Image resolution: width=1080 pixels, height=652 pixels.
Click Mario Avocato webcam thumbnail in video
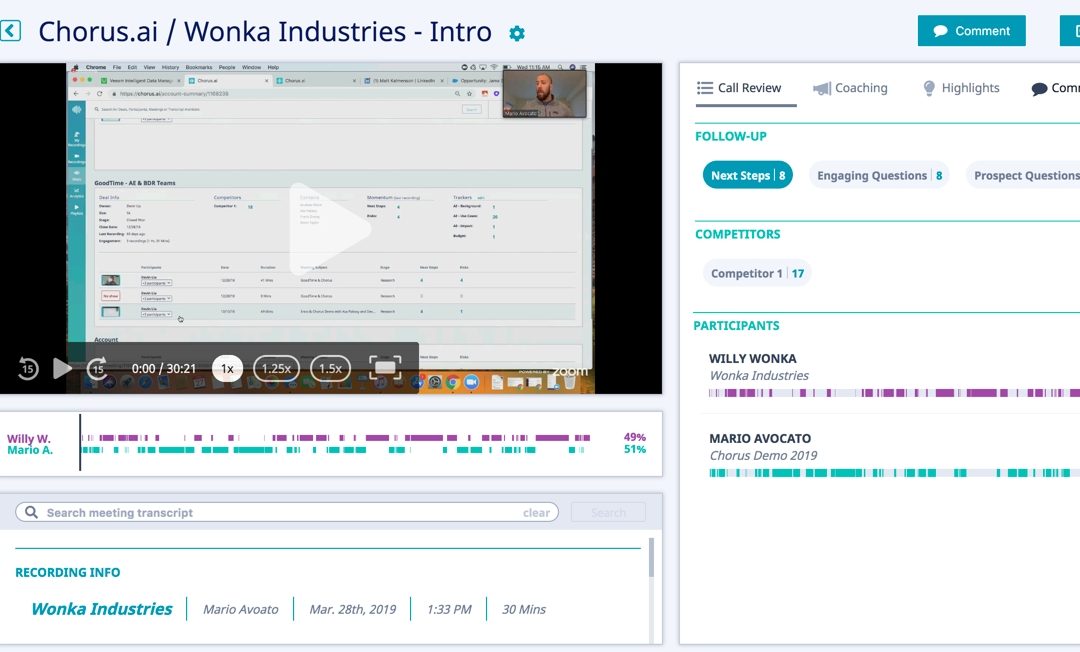click(x=545, y=93)
